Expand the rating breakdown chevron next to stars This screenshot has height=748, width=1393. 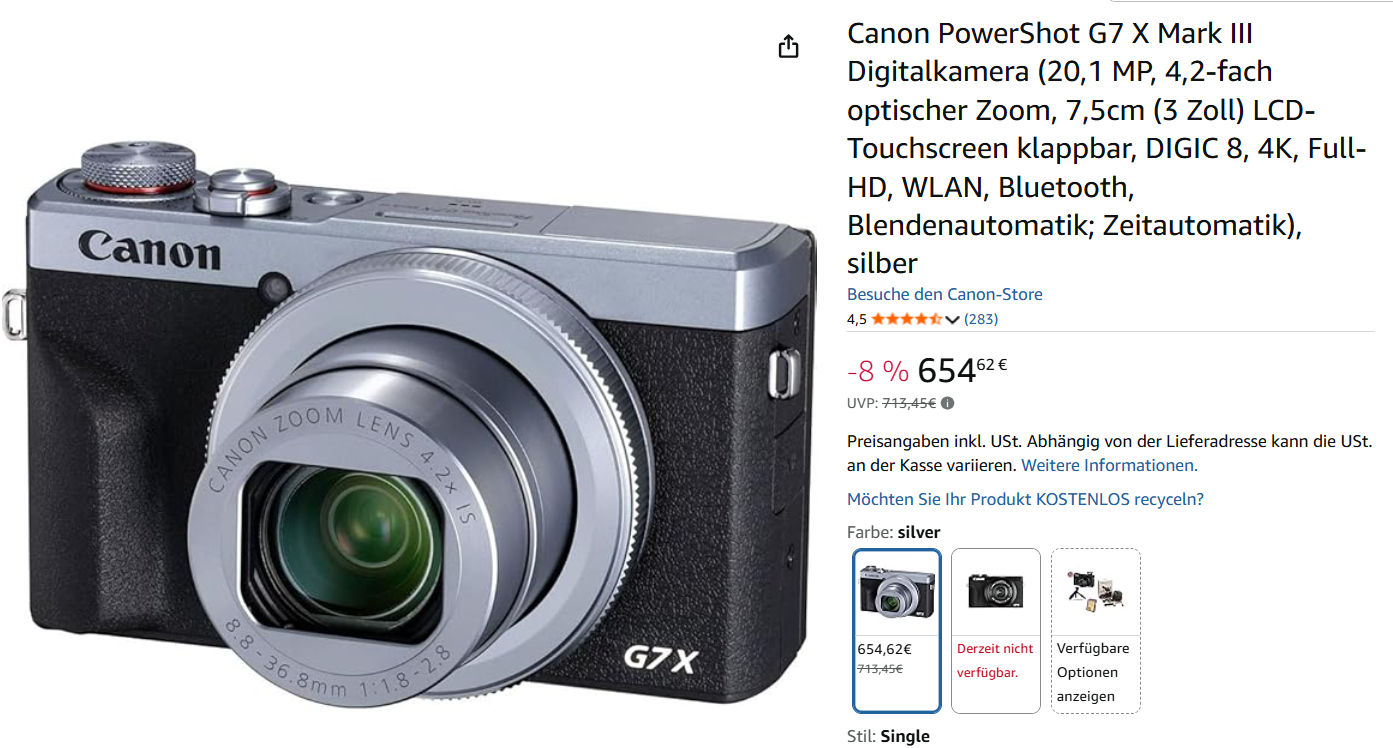click(952, 320)
